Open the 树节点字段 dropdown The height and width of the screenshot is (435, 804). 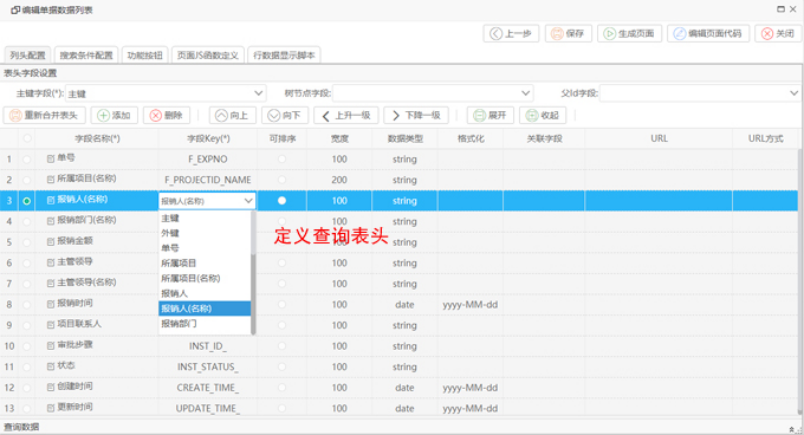coord(526,93)
